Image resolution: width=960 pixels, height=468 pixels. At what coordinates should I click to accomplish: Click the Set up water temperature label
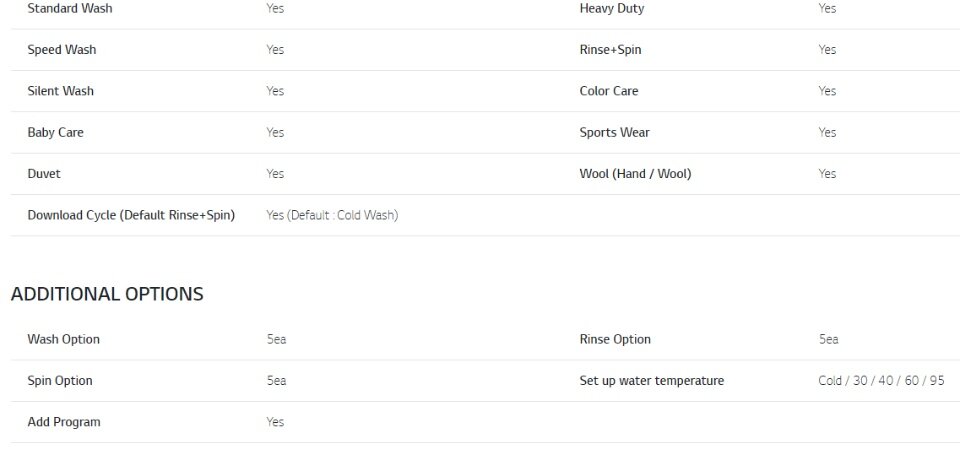(x=652, y=380)
